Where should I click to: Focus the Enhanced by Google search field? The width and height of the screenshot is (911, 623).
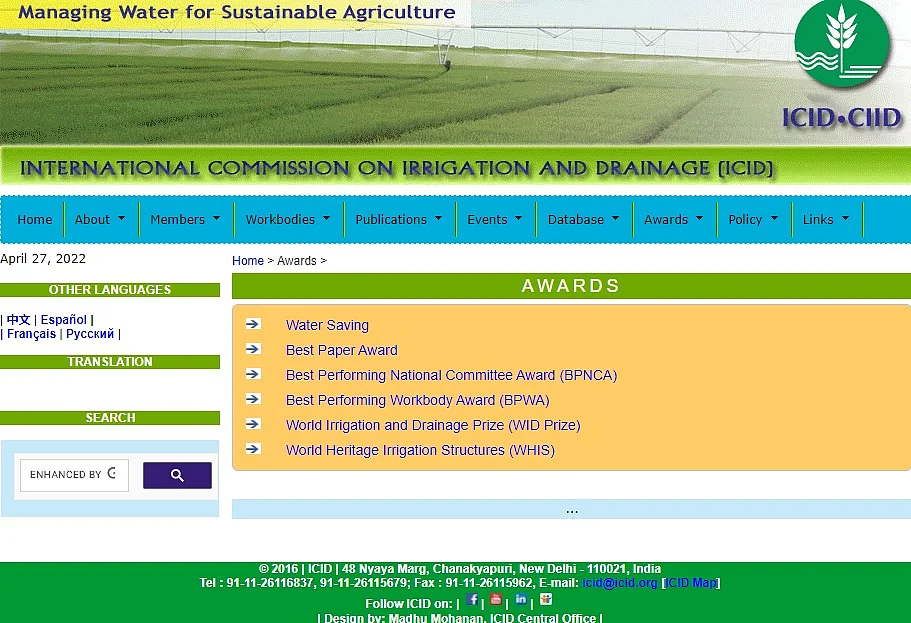pyautogui.click(x=74, y=475)
